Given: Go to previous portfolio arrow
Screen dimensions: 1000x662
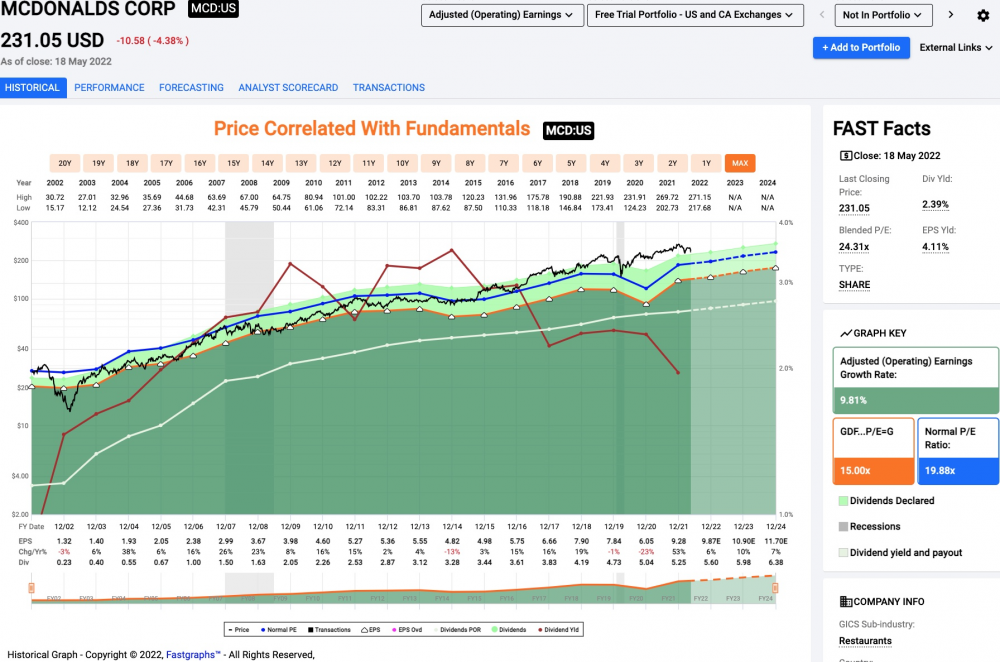Looking at the screenshot, I should click(x=822, y=15).
